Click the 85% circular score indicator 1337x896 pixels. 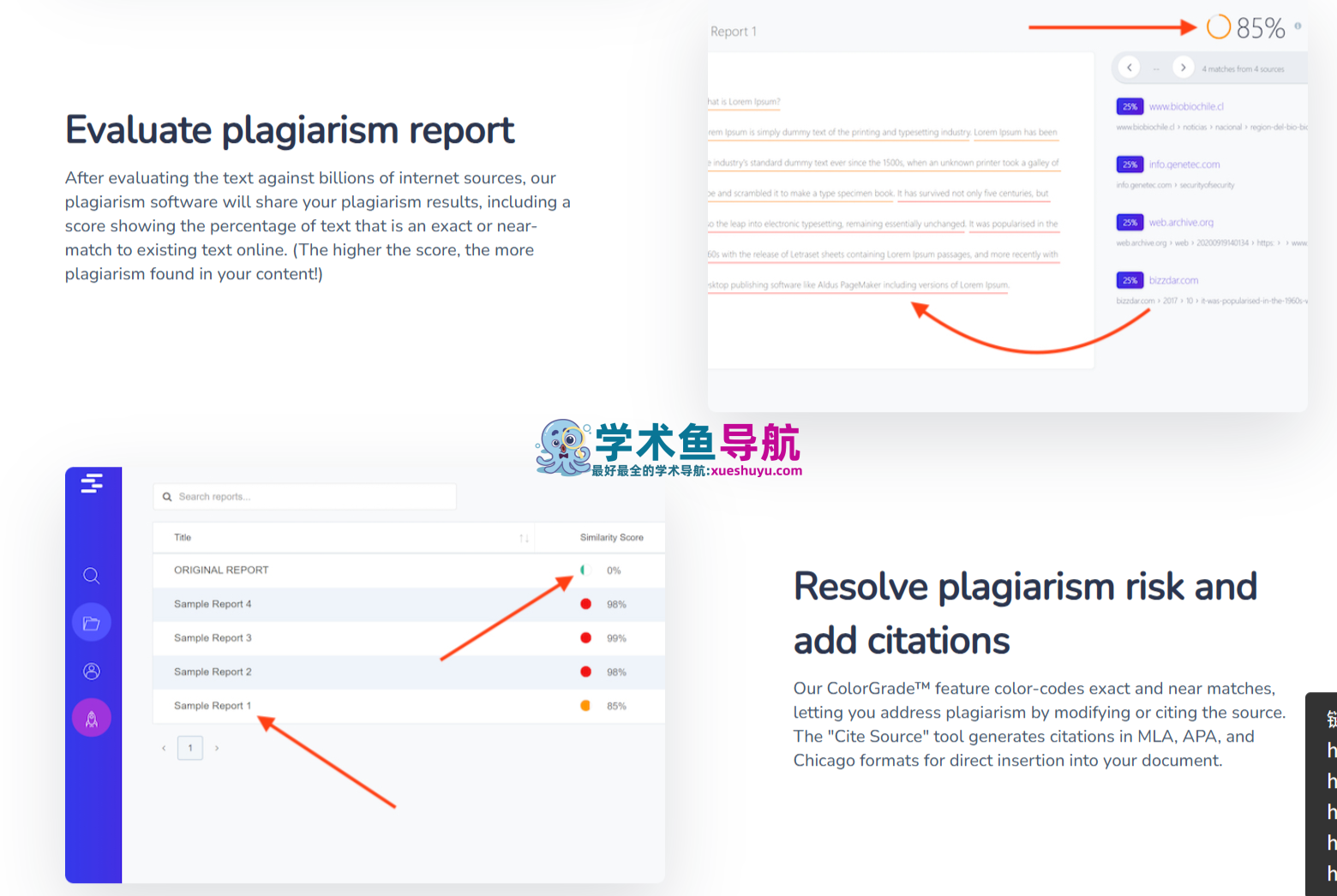(1218, 27)
